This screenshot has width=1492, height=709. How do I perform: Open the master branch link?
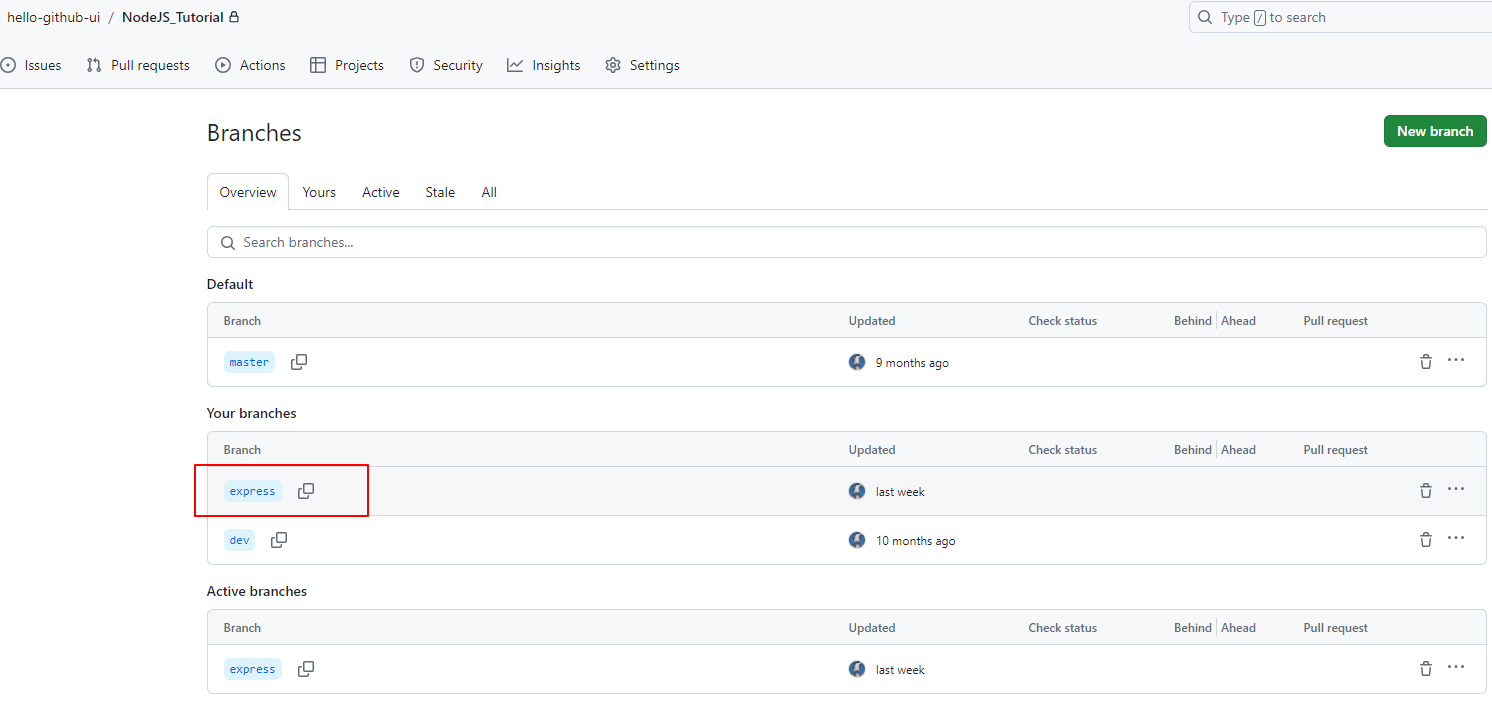(x=249, y=362)
